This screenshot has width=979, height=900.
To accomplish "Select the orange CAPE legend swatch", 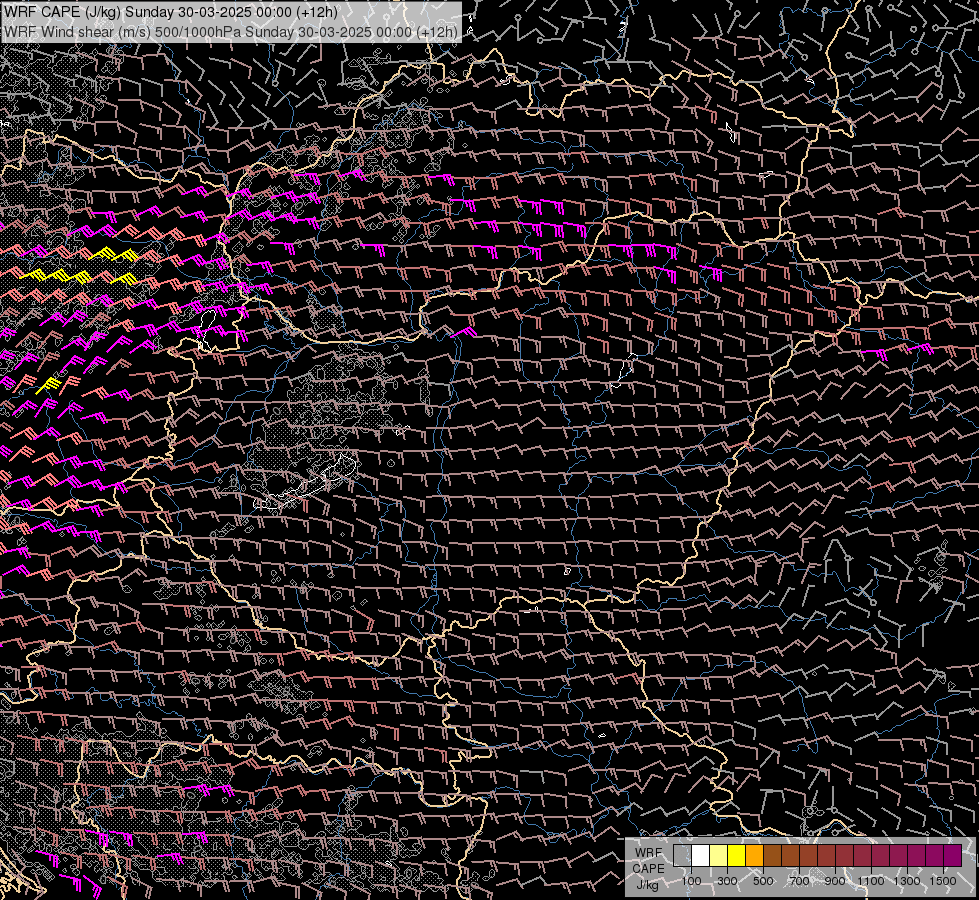I will (755, 855).
